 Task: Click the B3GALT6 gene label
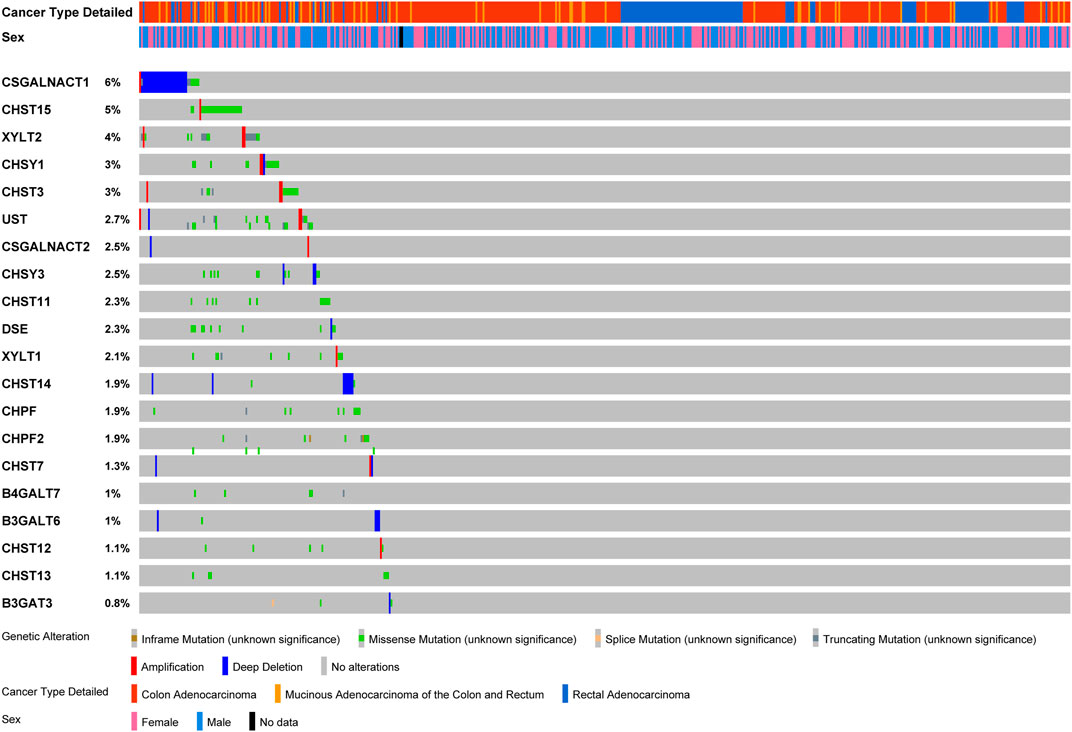click(x=31, y=520)
